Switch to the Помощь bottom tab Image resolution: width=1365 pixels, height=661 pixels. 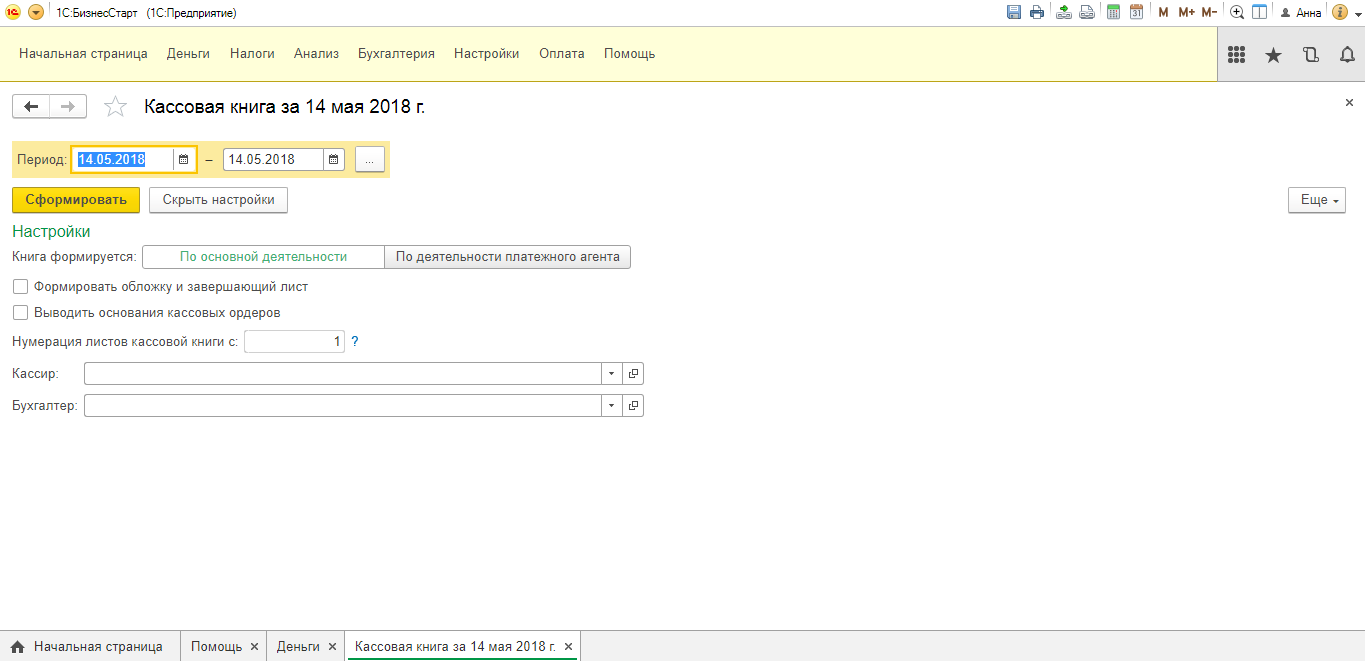pyautogui.click(x=216, y=647)
